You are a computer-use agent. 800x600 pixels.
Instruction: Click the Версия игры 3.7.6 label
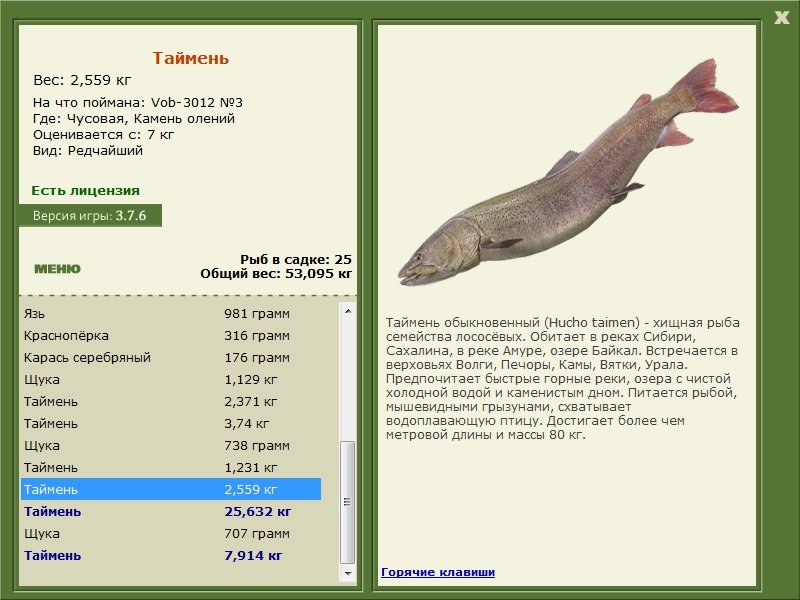coord(90,215)
